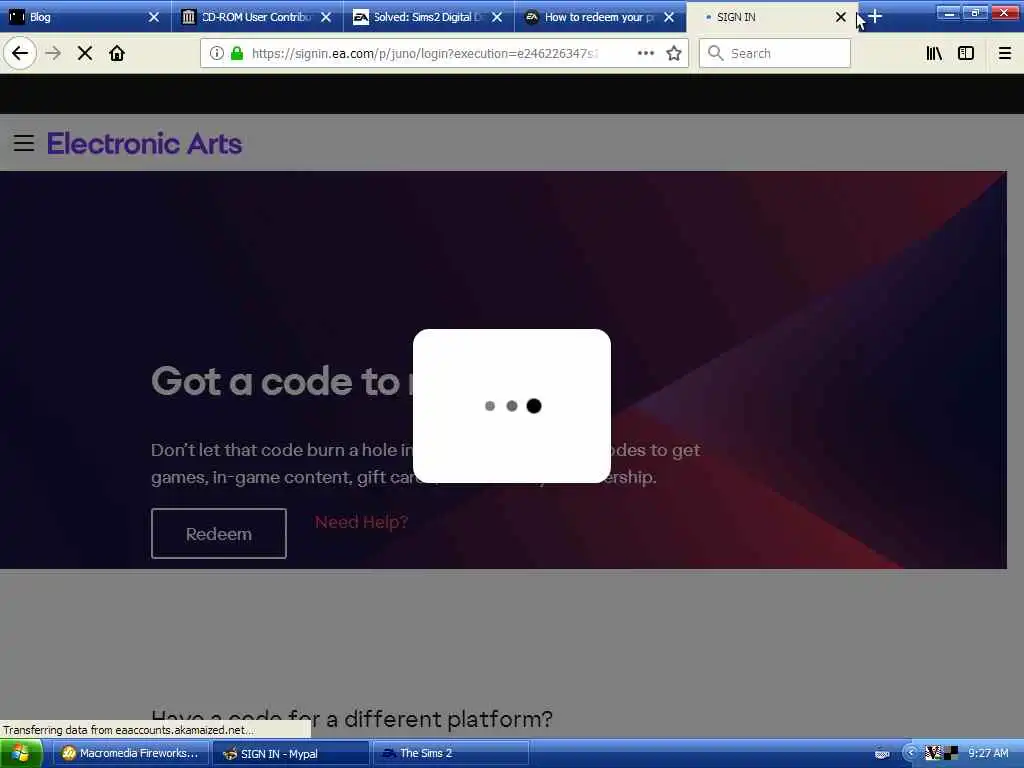Click the 'Got a code to' heading

[x=275, y=381]
